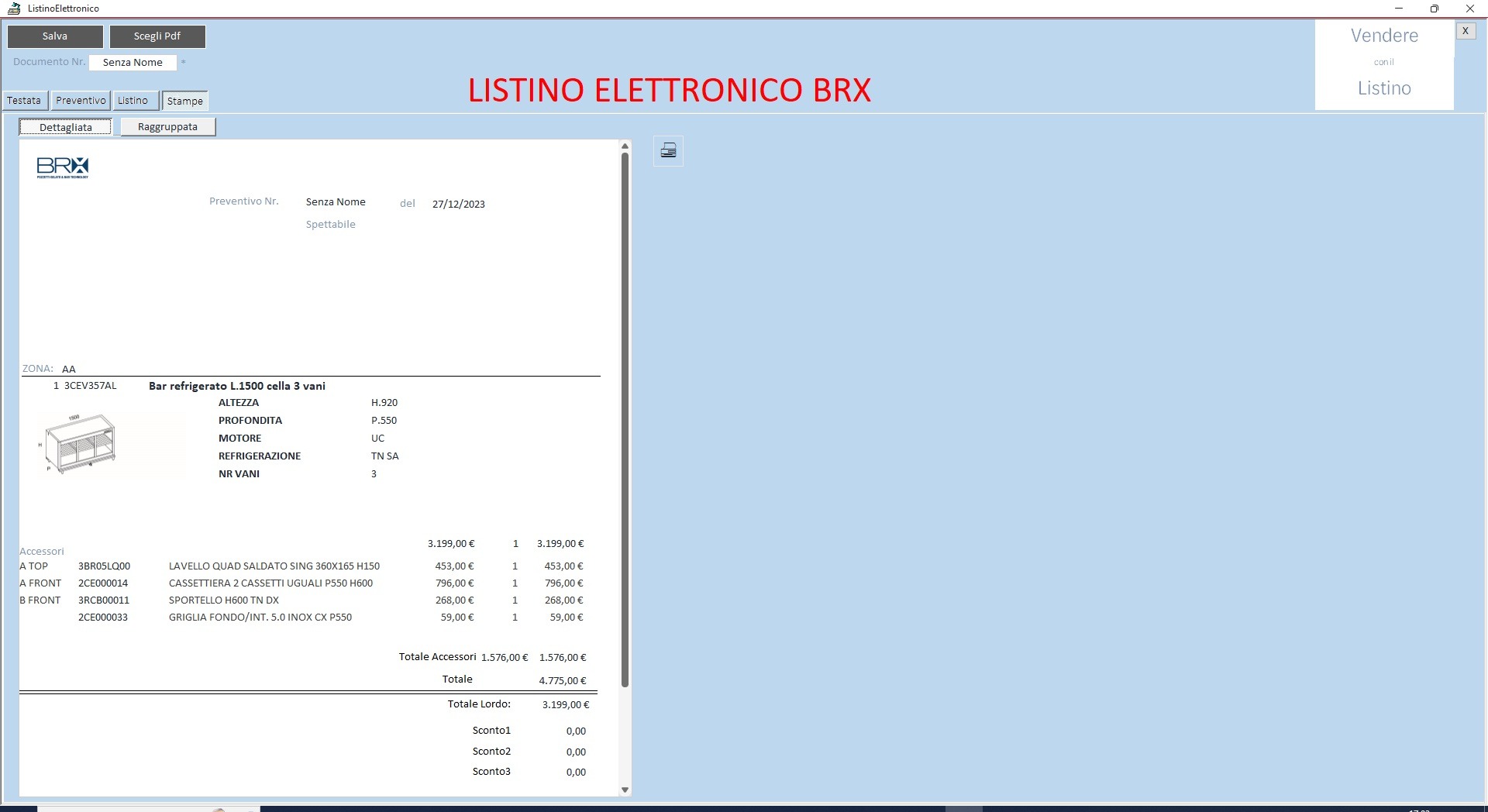Click the Totale Accessori label
Screen dimensions: 1488x812
tap(437, 657)
